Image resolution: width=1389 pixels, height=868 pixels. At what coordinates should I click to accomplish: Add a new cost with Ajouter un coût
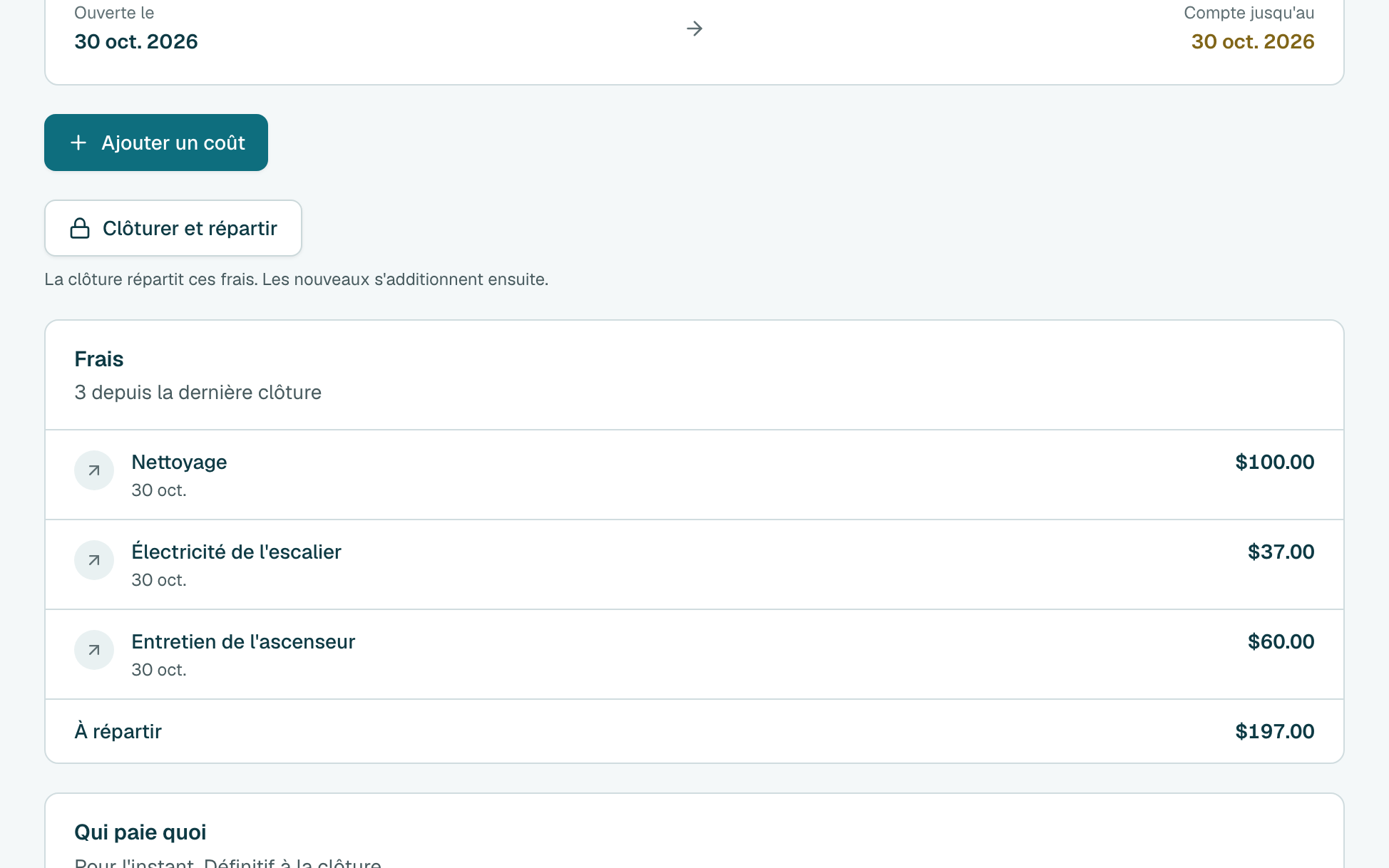tap(156, 143)
